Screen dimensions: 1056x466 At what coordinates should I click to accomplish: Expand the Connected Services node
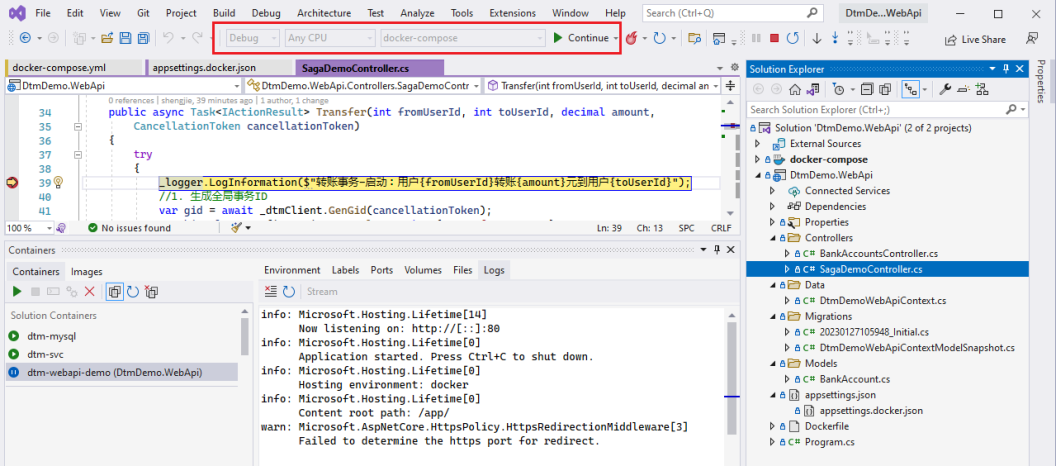tap(771, 191)
